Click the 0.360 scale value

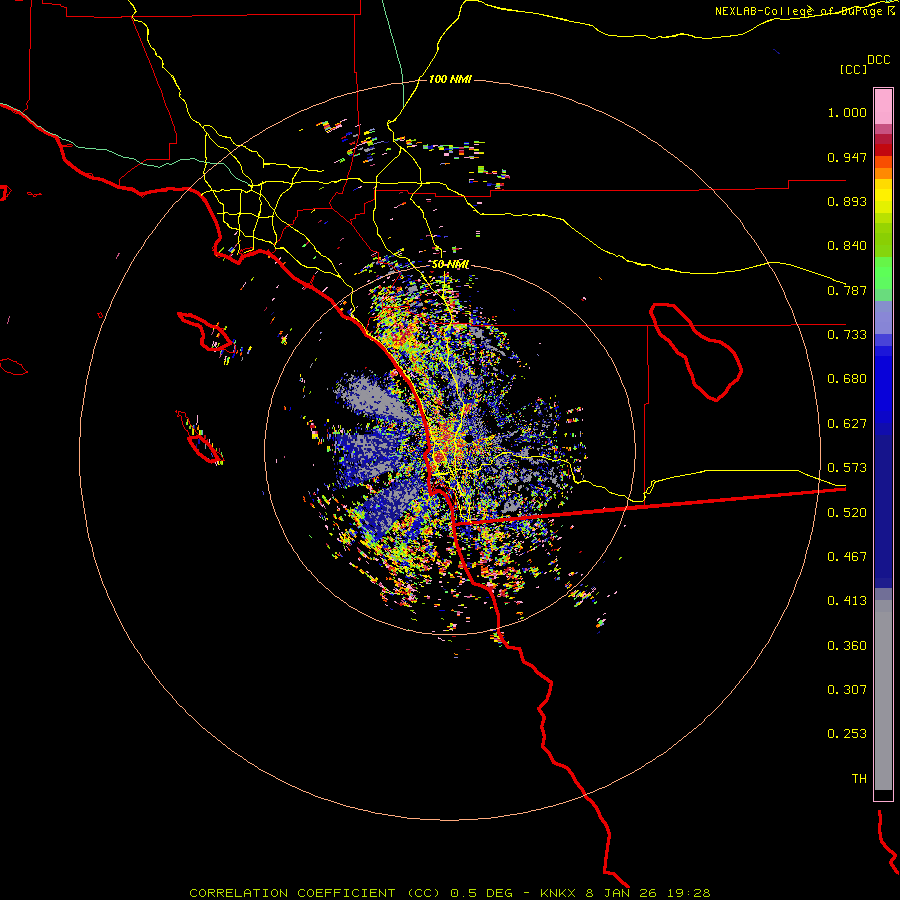[x=847, y=646]
